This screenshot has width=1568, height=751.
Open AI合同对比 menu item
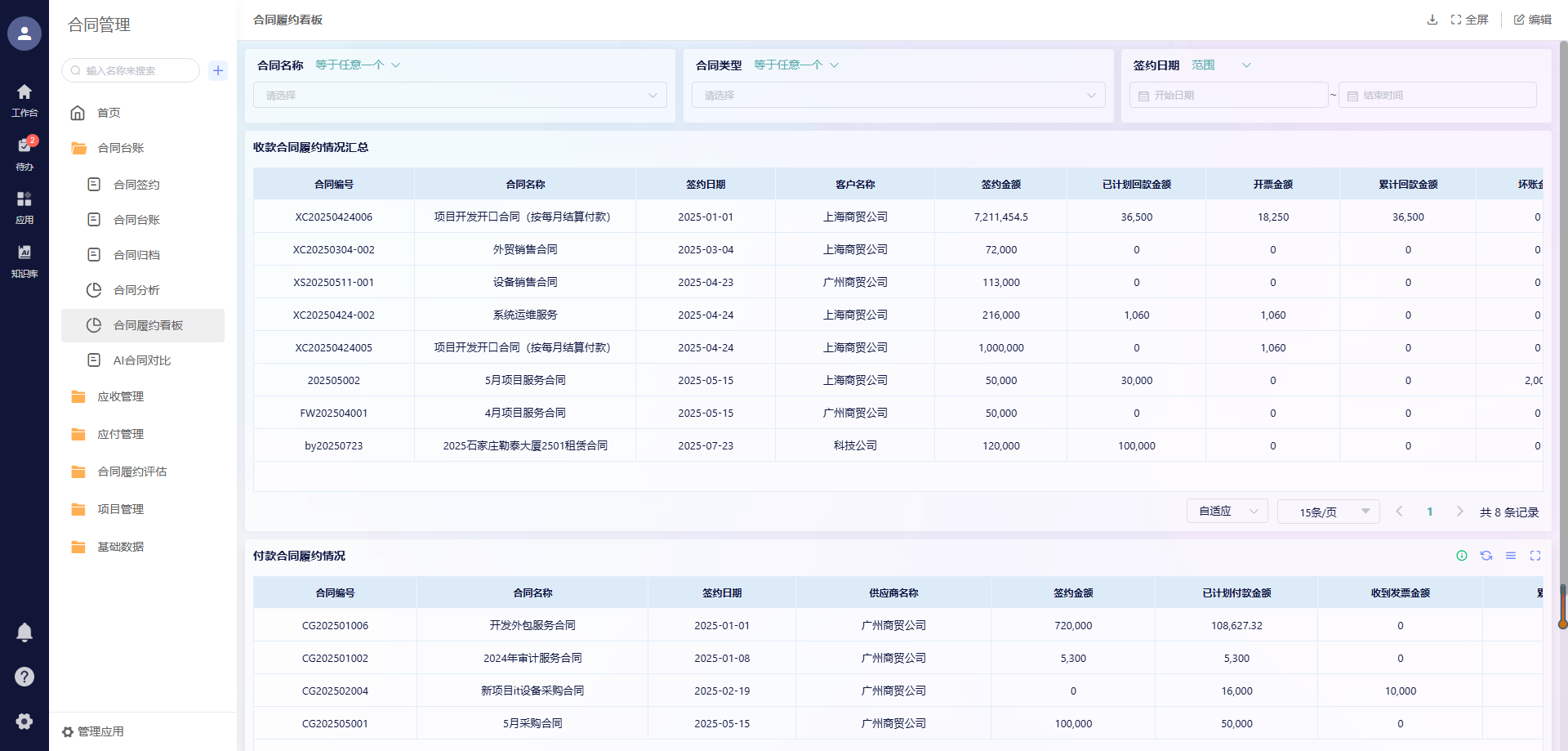(141, 360)
